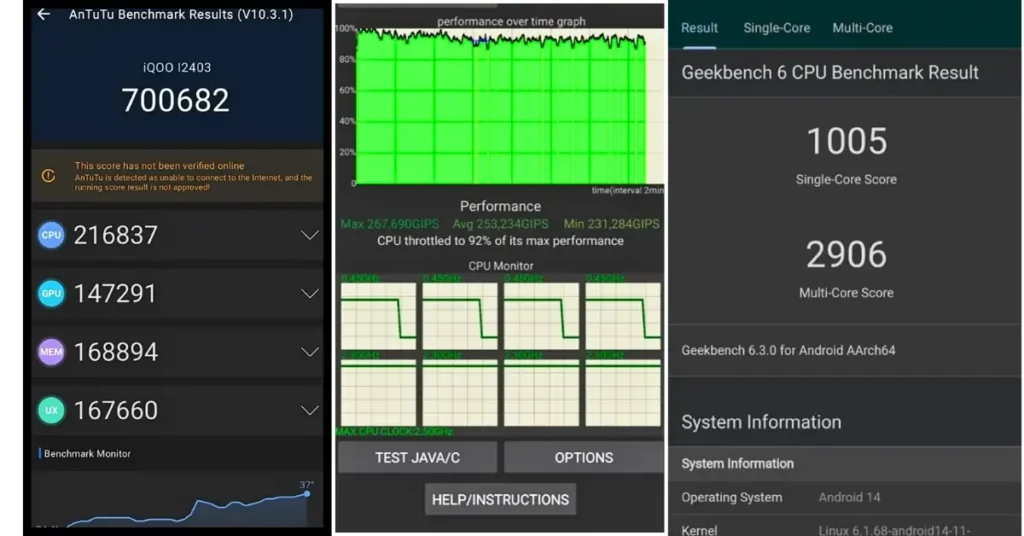Click the Kernel Linux version row
1024x536 pixels.
[x=845, y=528]
